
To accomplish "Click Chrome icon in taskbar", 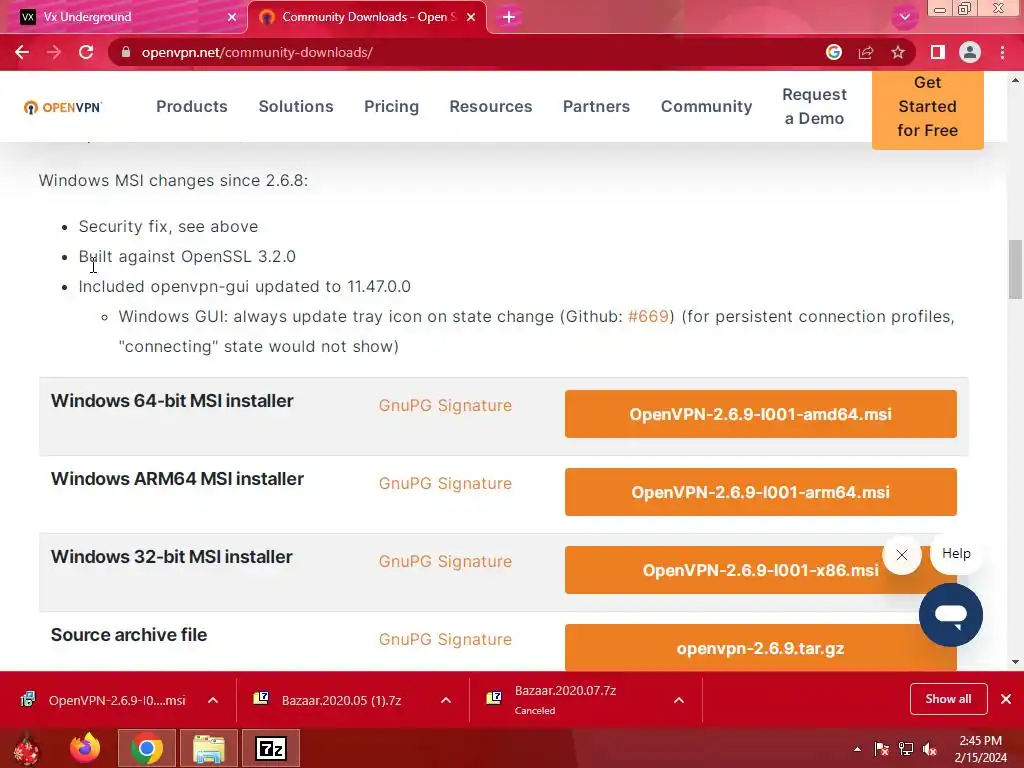I will (147, 748).
